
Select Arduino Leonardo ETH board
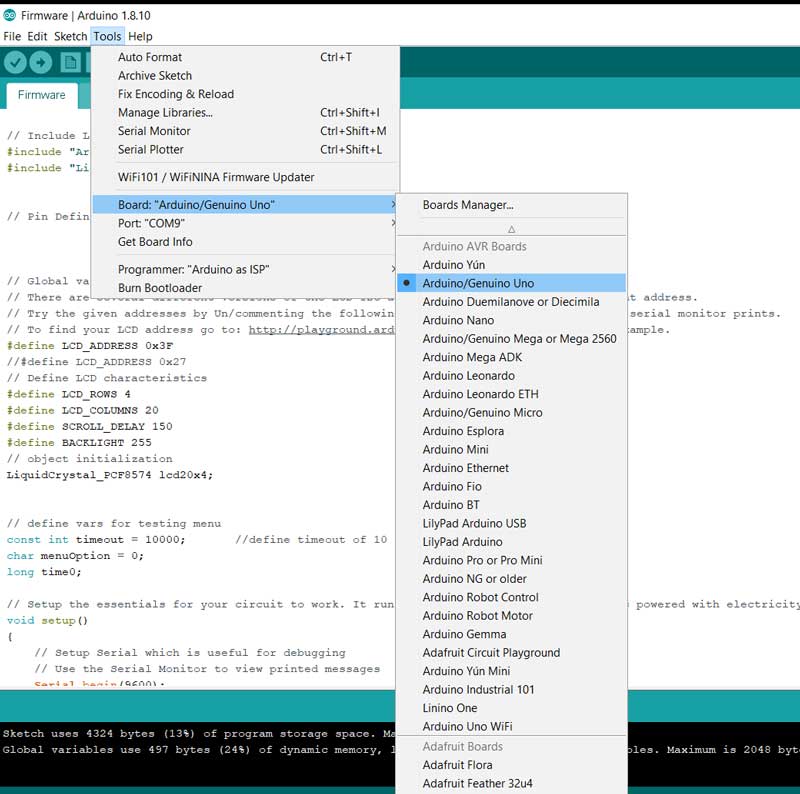(511, 394)
